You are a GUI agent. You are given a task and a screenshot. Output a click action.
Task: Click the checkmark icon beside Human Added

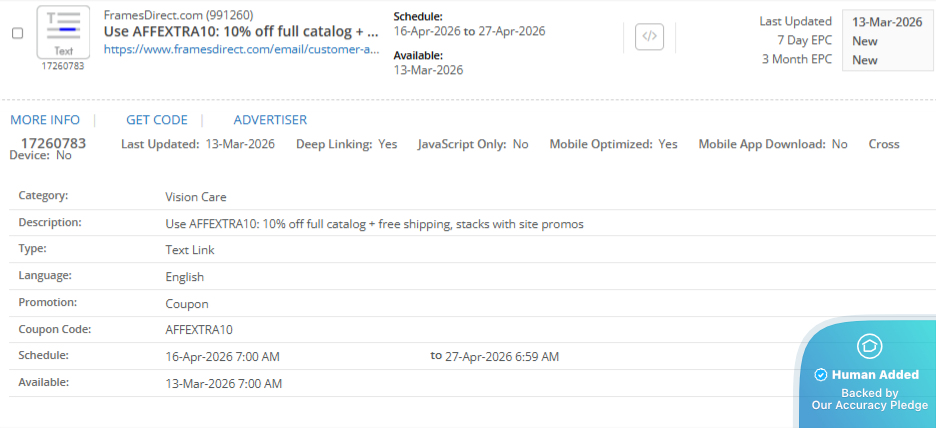pos(820,375)
